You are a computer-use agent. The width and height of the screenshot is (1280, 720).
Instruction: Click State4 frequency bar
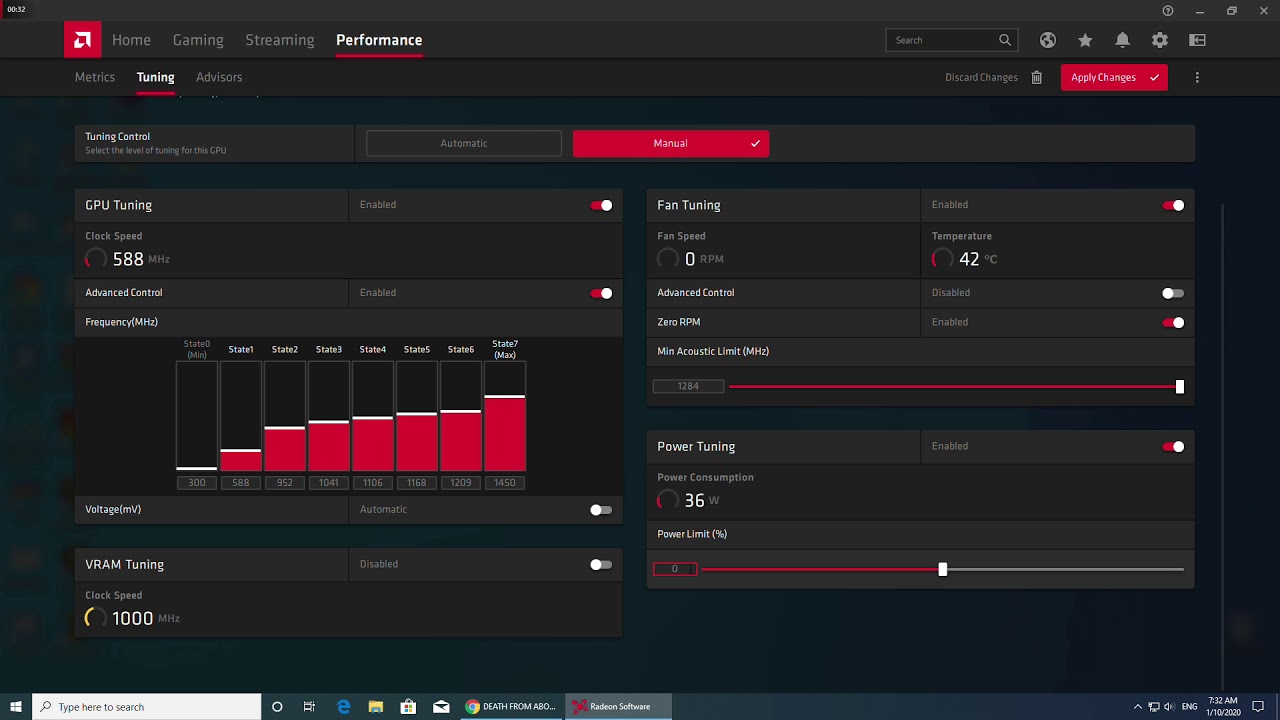373,416
